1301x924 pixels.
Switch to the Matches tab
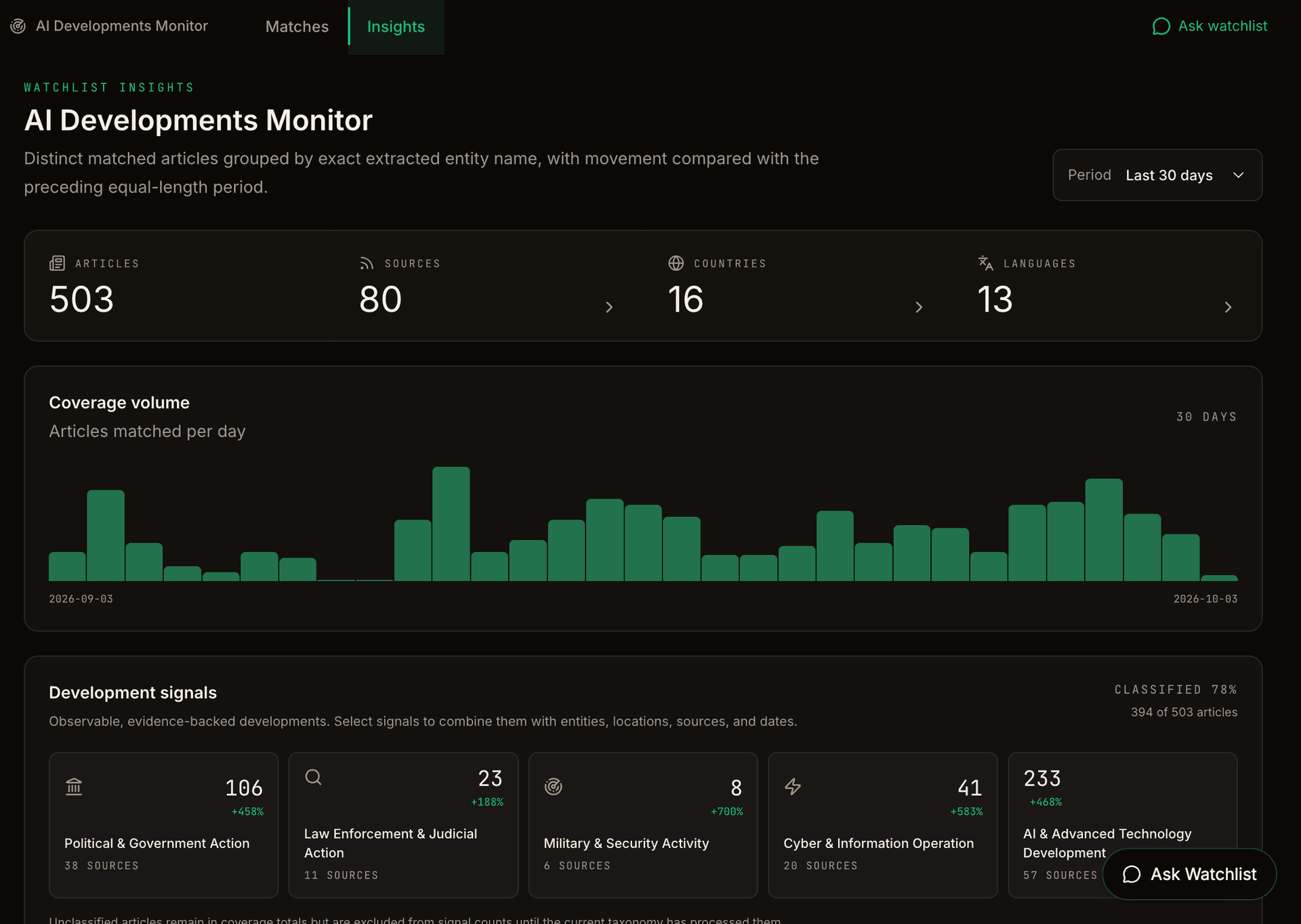coord(297,26)
